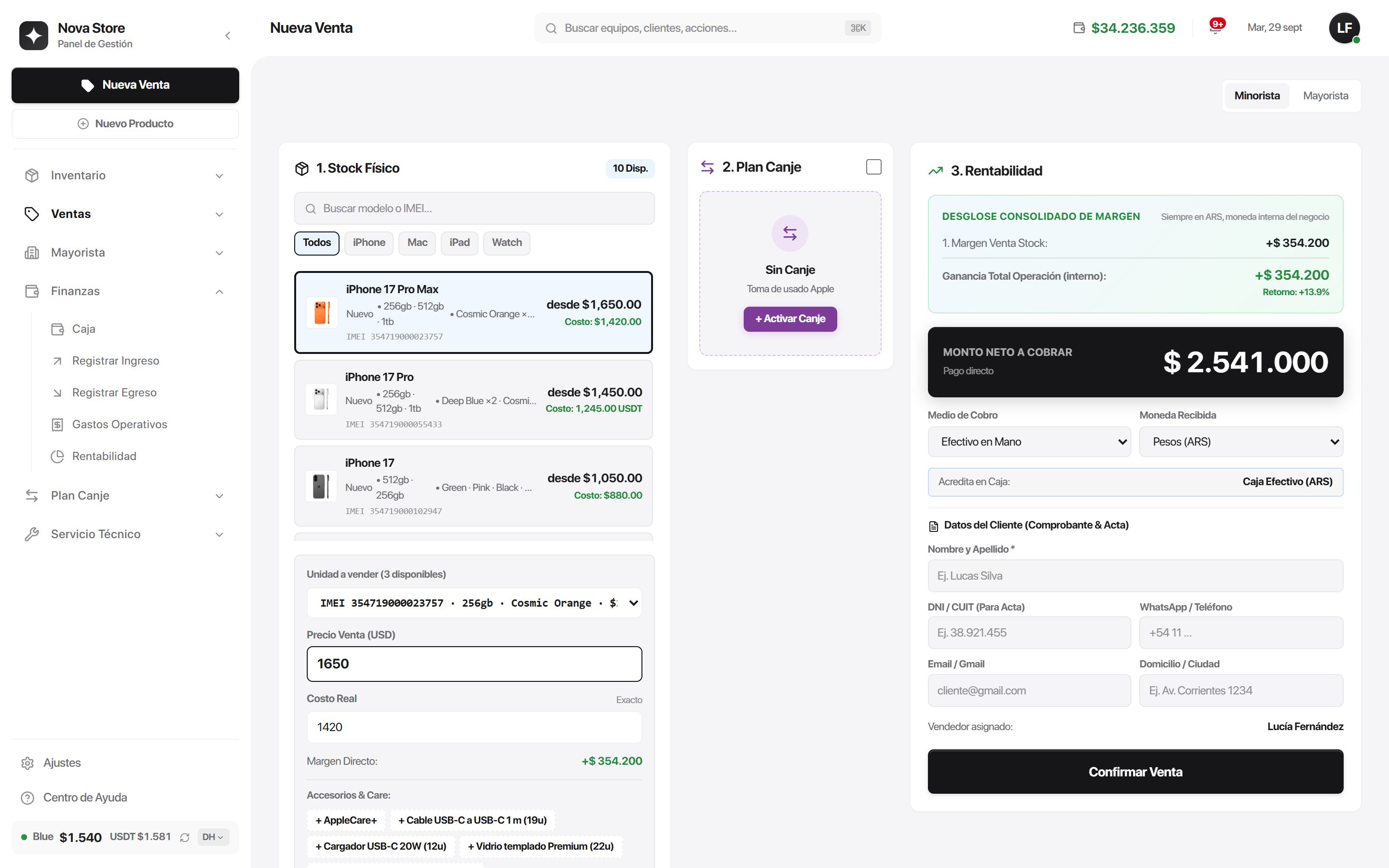Click the Inventario box icon in sidebar
Image resolution: width=1389 pixels, height=868 pixels.
pos(31,176)
